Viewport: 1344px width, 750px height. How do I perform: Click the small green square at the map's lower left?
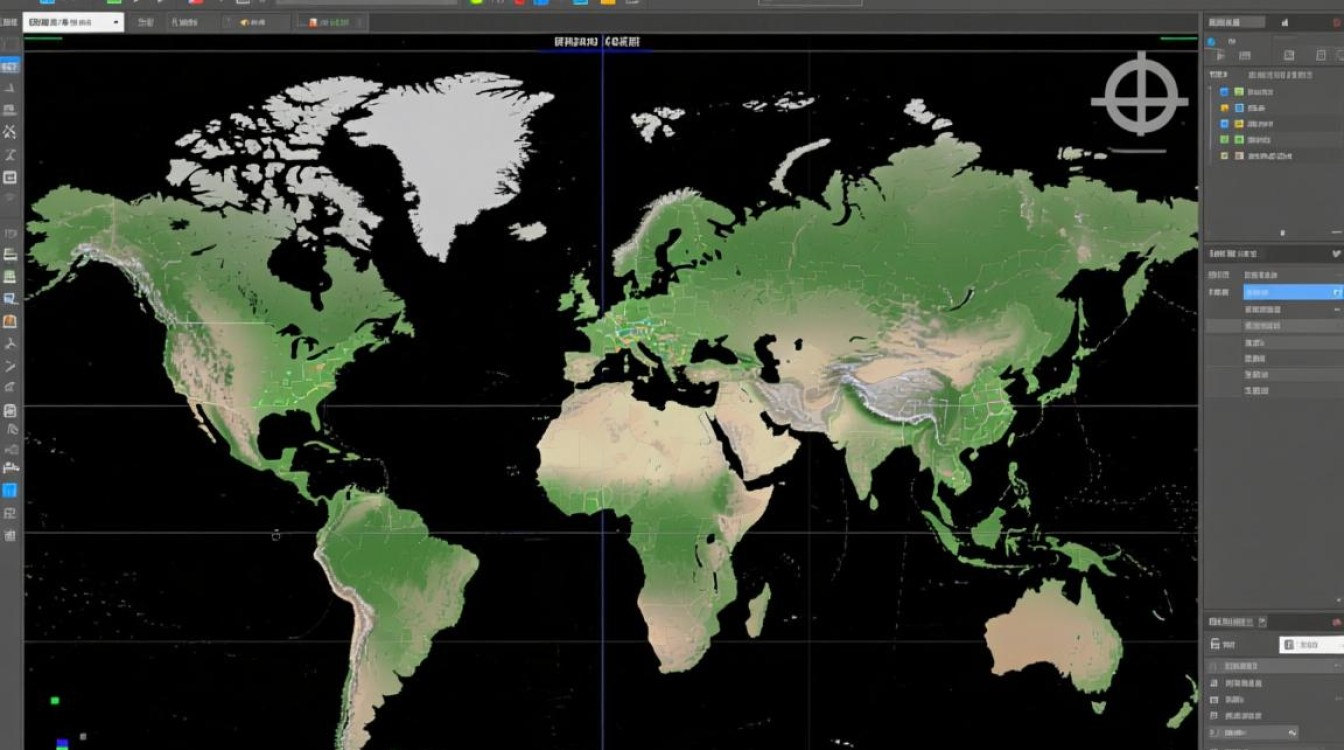(56, 701)
